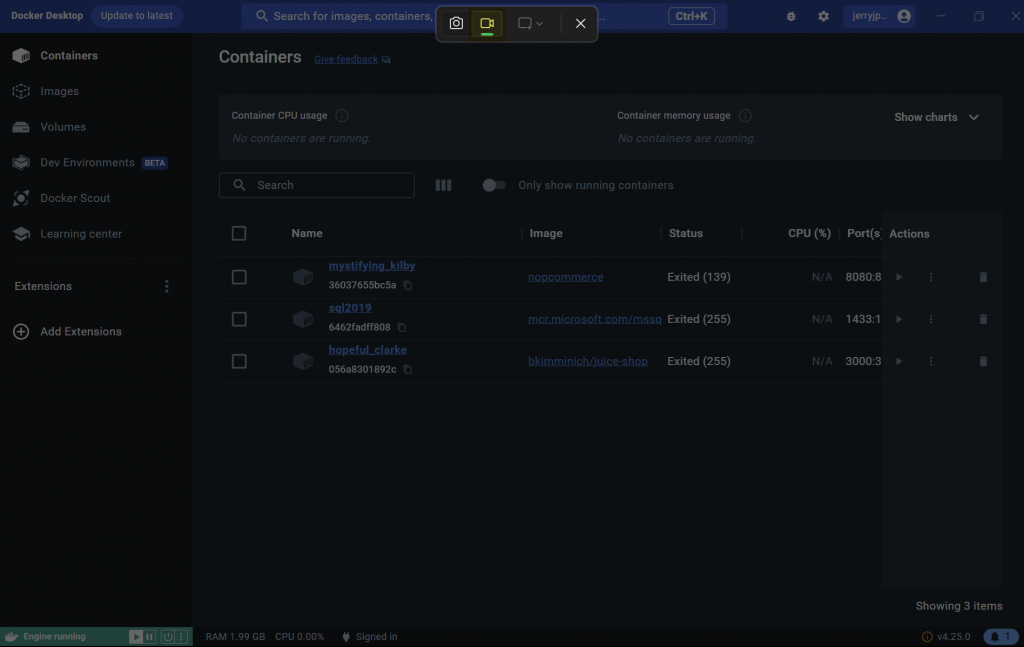
Task: Copy container ID 36037655bc5a
Action: (408, 285)
